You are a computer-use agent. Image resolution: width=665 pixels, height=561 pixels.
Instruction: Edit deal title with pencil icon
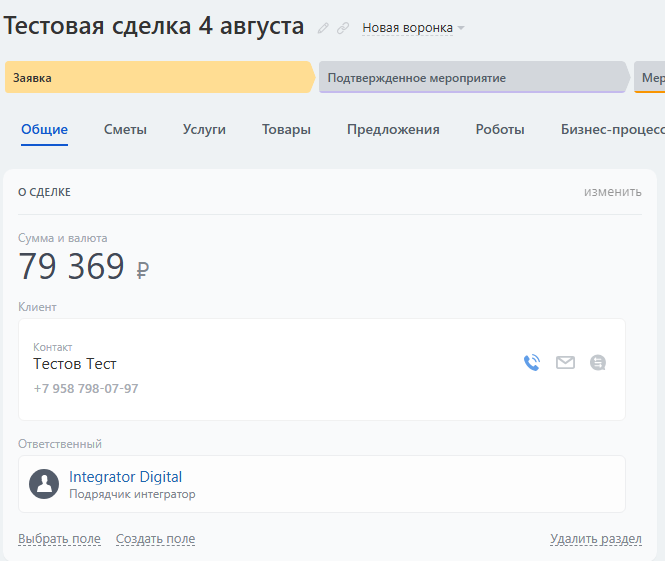click(x=323, y=28)
